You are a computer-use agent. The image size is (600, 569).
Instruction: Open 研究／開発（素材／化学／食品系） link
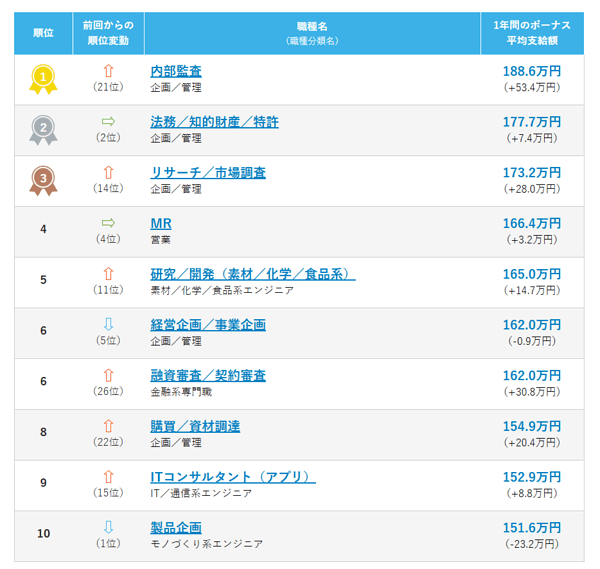coord(253,274)
